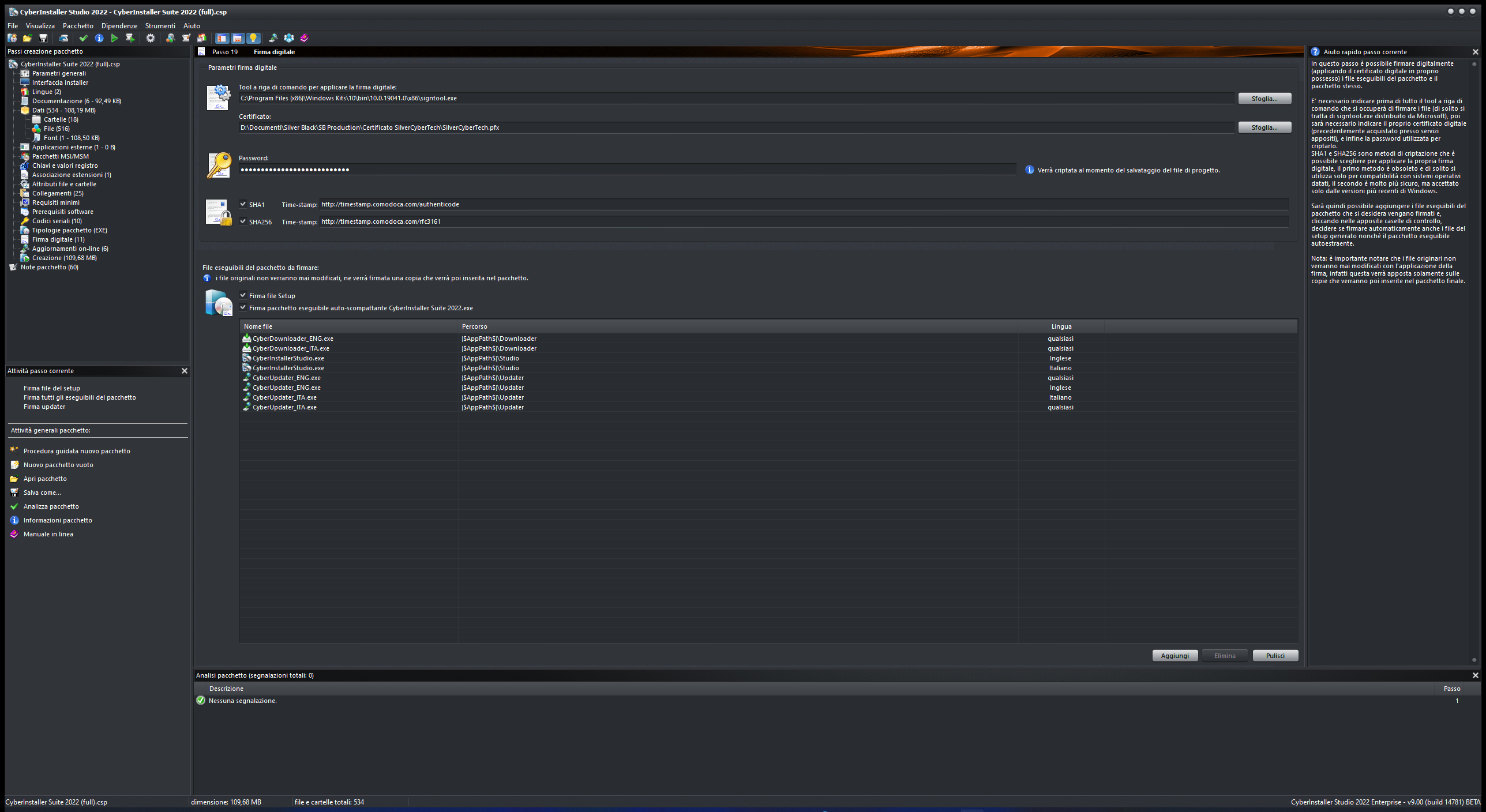Click the blue back arrow toolbar icon
1486x812 pixels.
(x=63, y=38)
